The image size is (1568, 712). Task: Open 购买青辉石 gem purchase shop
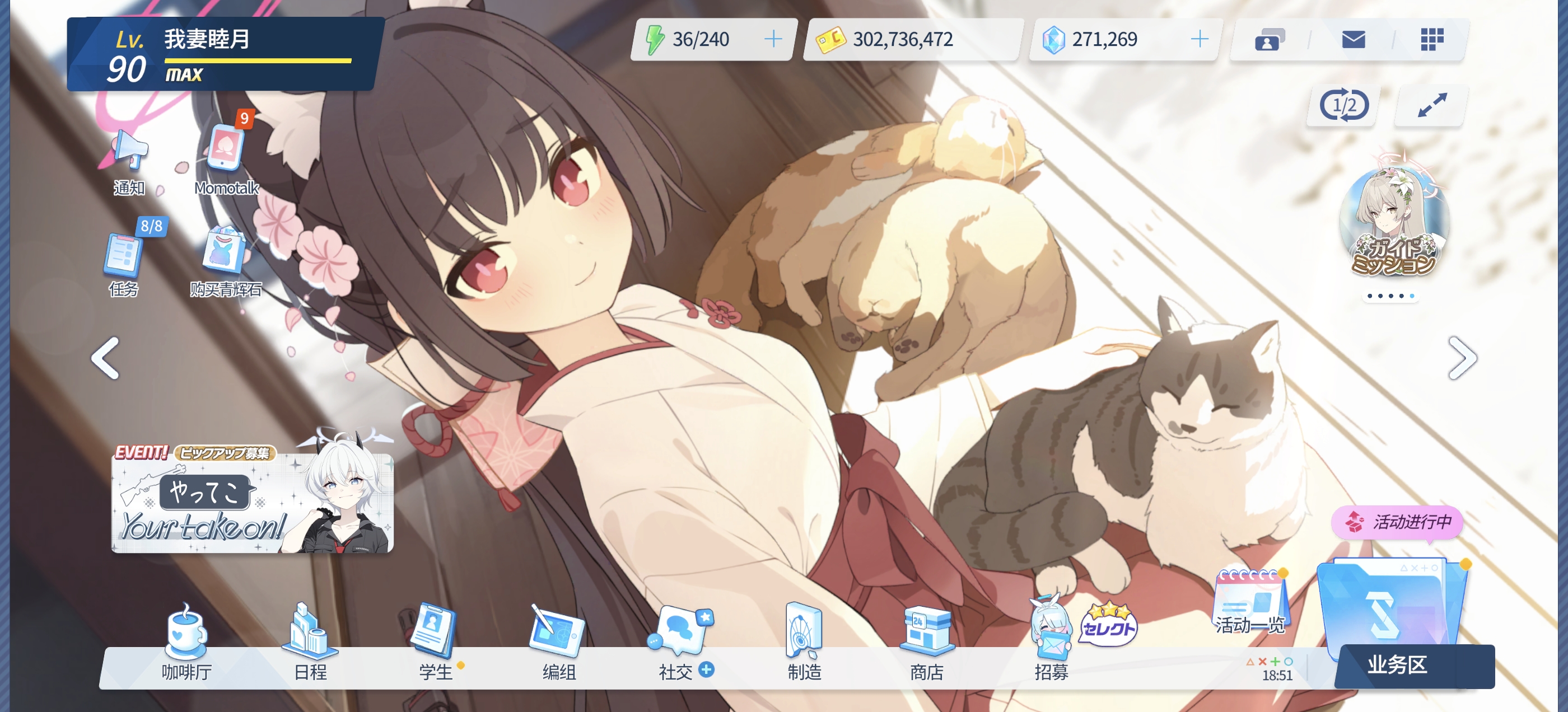coord(226,263)
